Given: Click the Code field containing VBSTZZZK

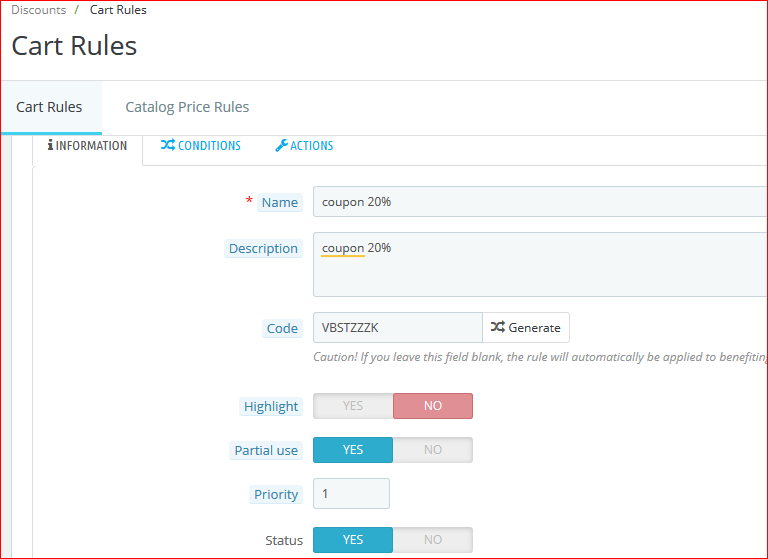Looking at the screenshot, I should (x=397, y=328).
